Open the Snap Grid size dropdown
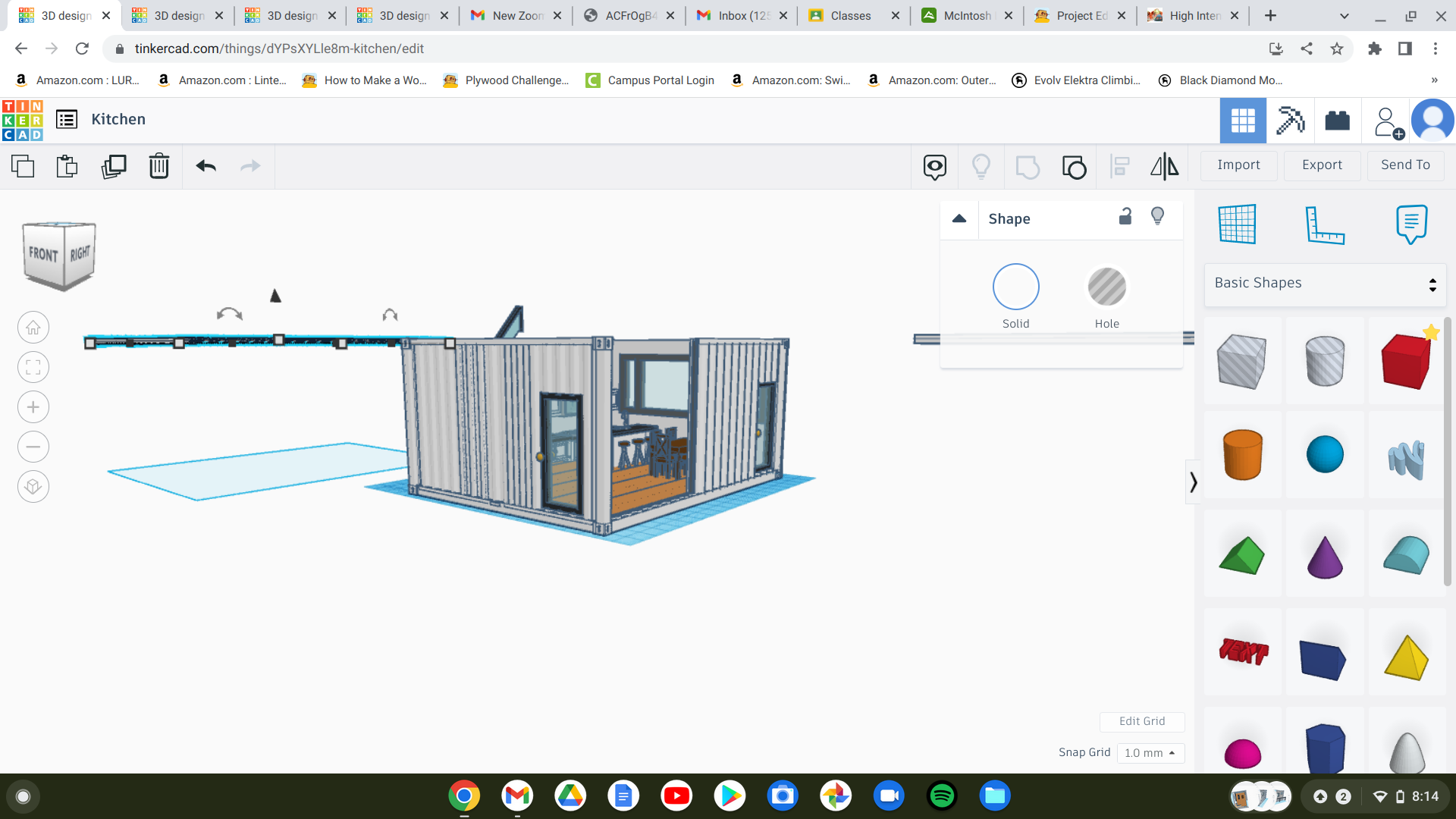The height and width of the screenshot is (819, 1456). point(1150,753)
